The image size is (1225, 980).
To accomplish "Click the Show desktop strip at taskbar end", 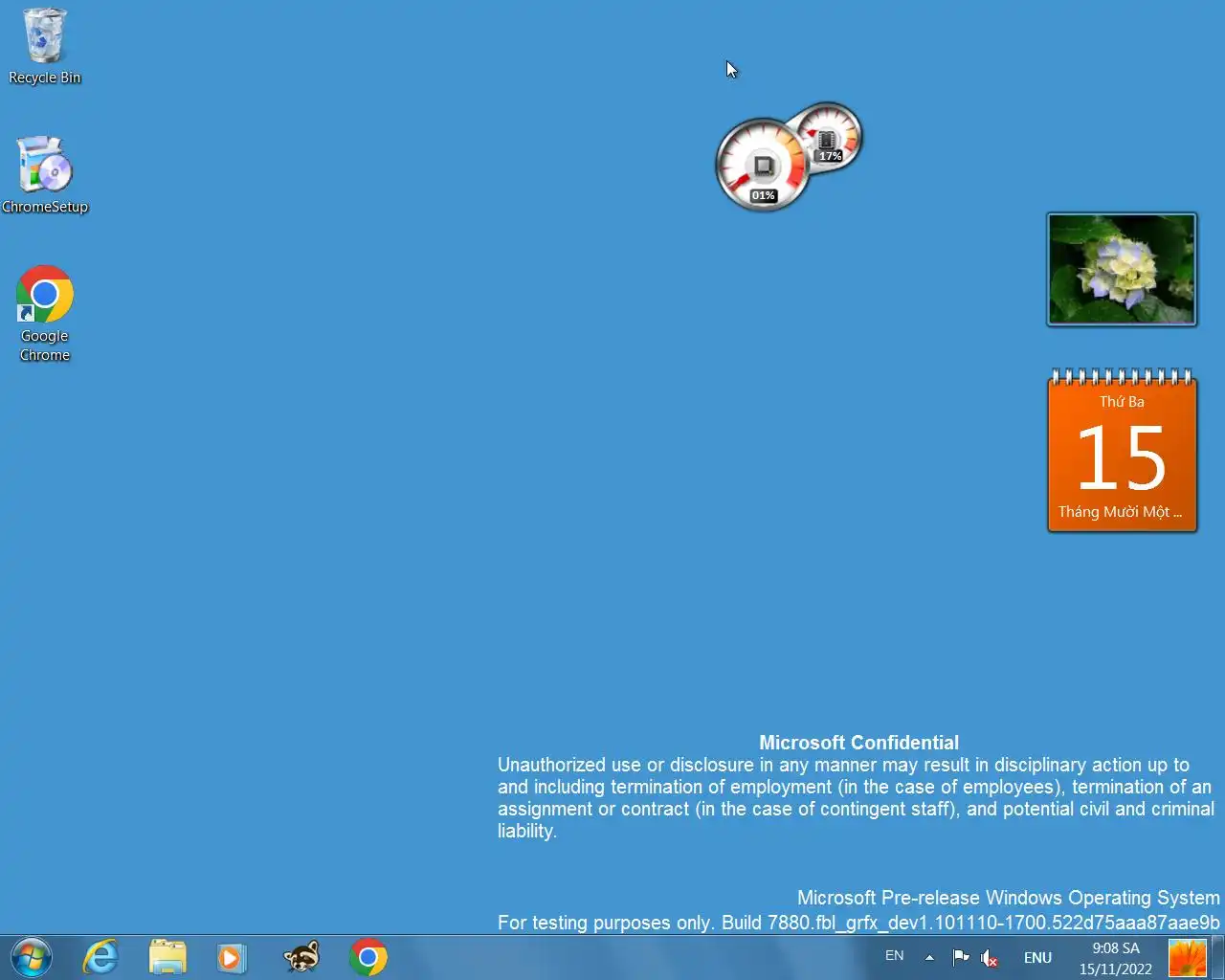I will 1217,957.
